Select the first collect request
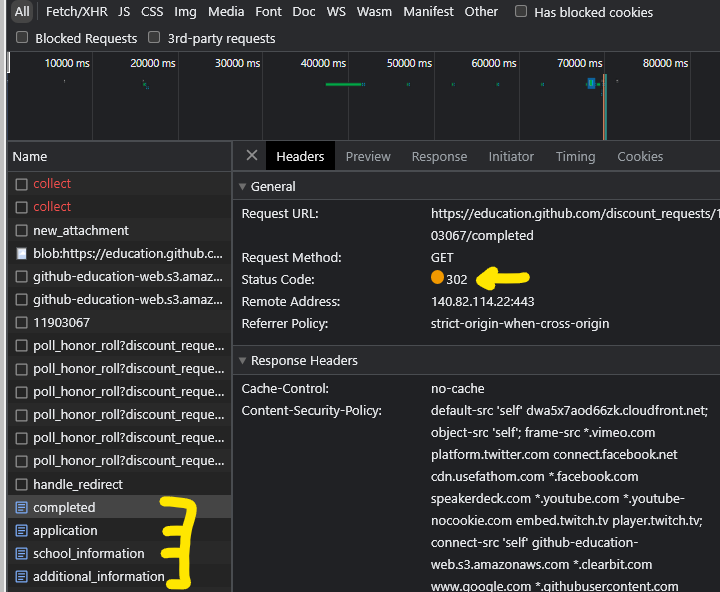Screen dimensions: 720x592 click(x=119, y=184)
